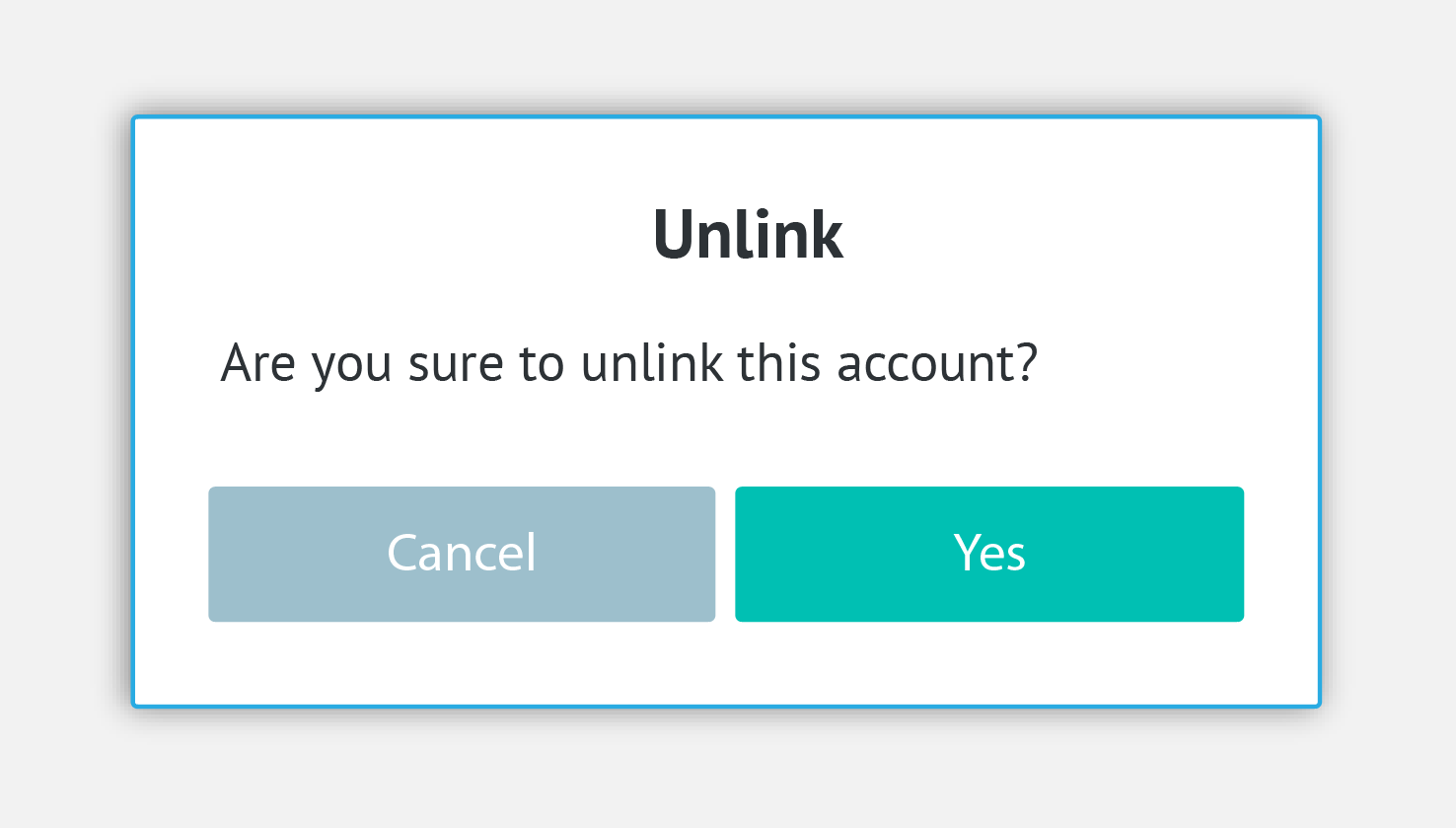Image resolution: width=1456 pixels, height=828 pixels.
Task: Click inside the Unlink dialog box
Action: pos(726,434)
